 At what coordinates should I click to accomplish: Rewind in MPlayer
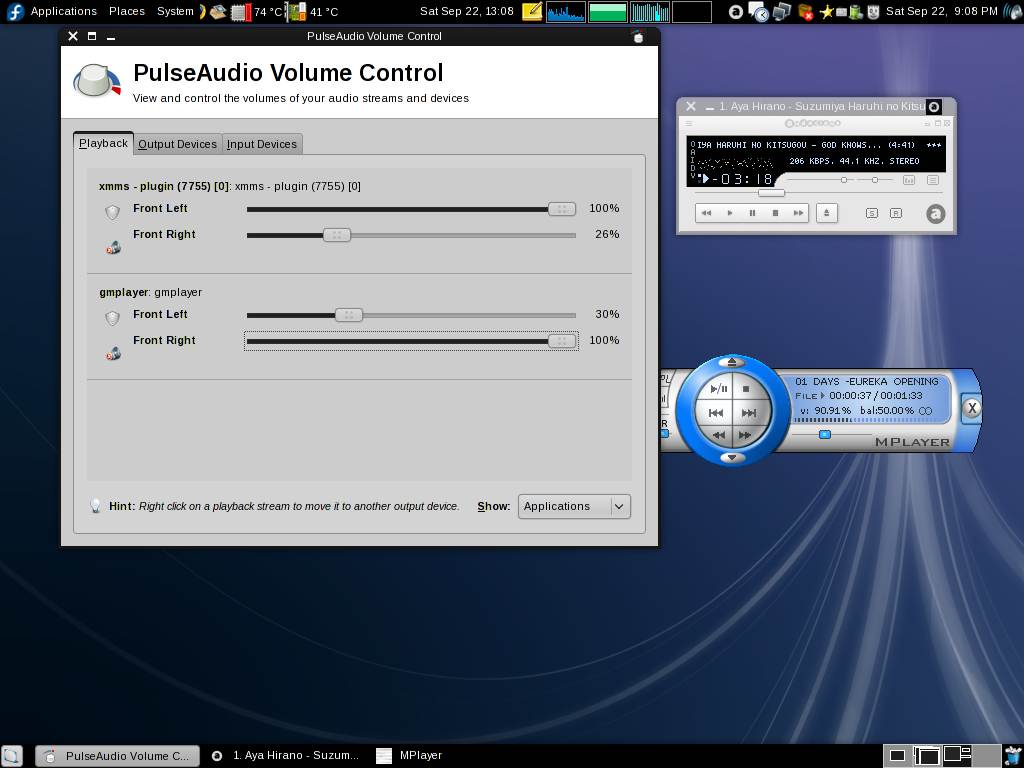719,435
